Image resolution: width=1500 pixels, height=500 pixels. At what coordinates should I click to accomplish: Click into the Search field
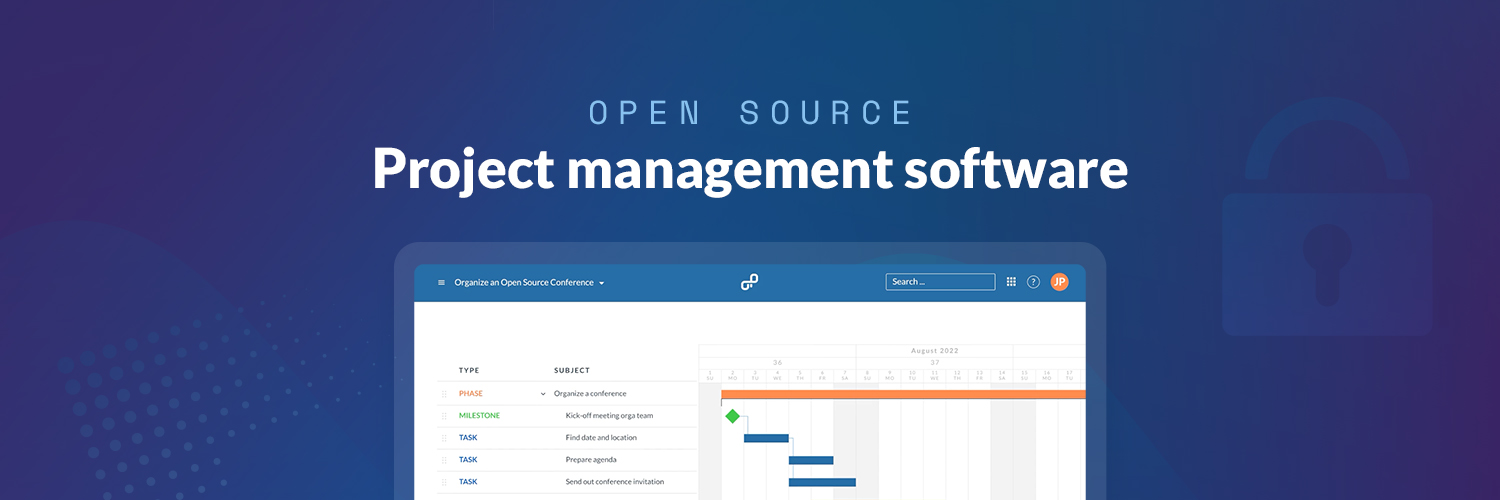pos(939,282)
